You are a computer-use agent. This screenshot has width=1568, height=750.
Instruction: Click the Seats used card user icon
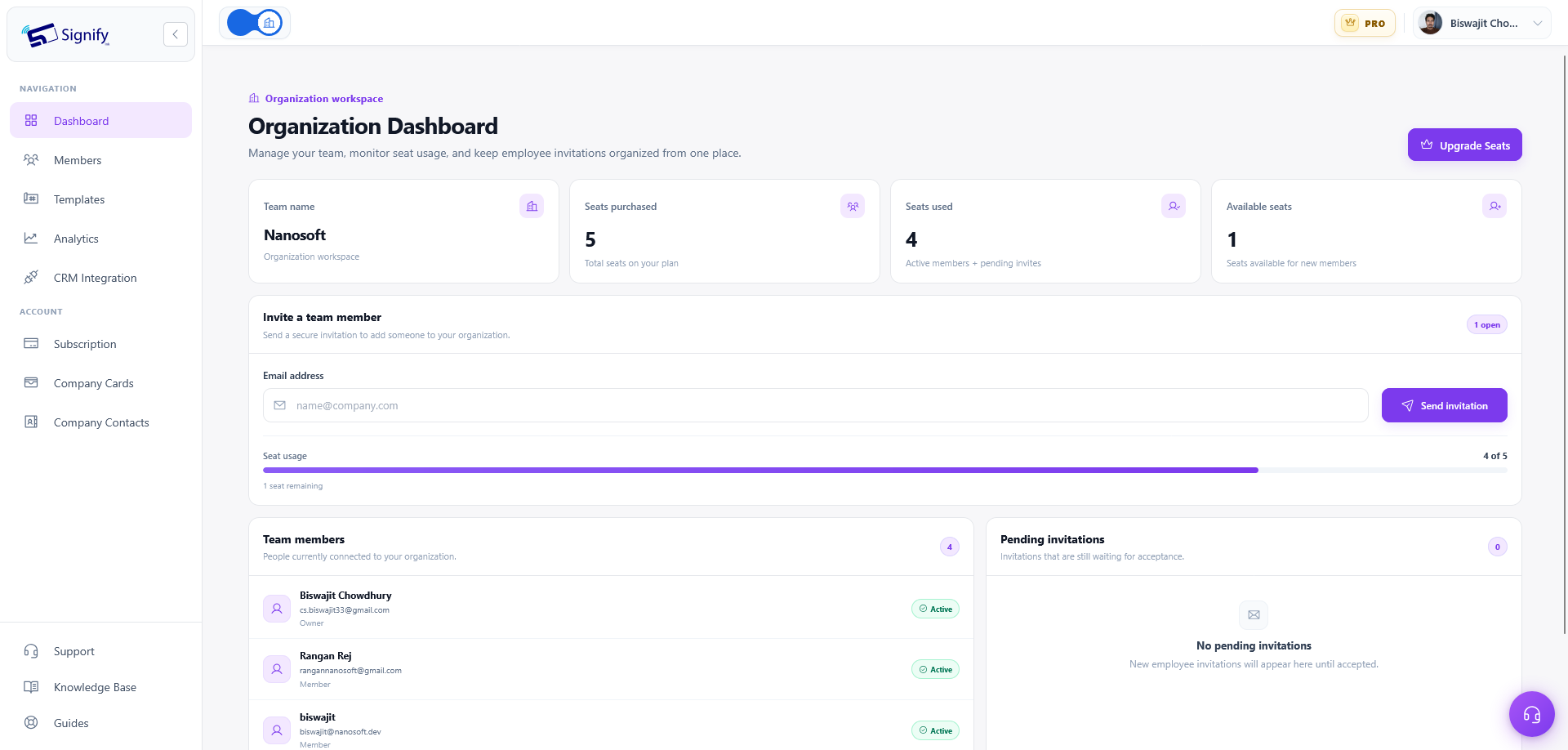tap(1174, 206)
